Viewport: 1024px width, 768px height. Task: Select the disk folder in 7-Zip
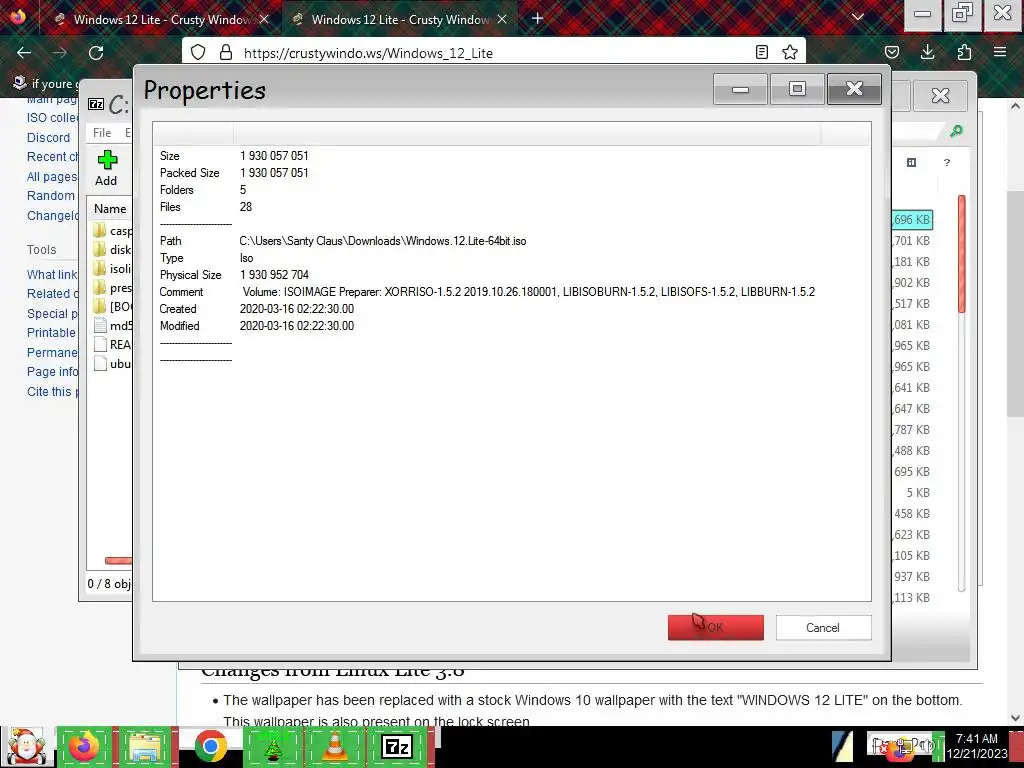click(112, 249)
